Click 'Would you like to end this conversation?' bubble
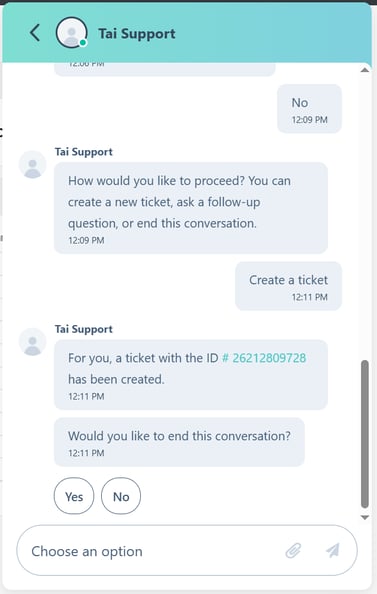The image size is (377, 594). (x=179, y=442)
